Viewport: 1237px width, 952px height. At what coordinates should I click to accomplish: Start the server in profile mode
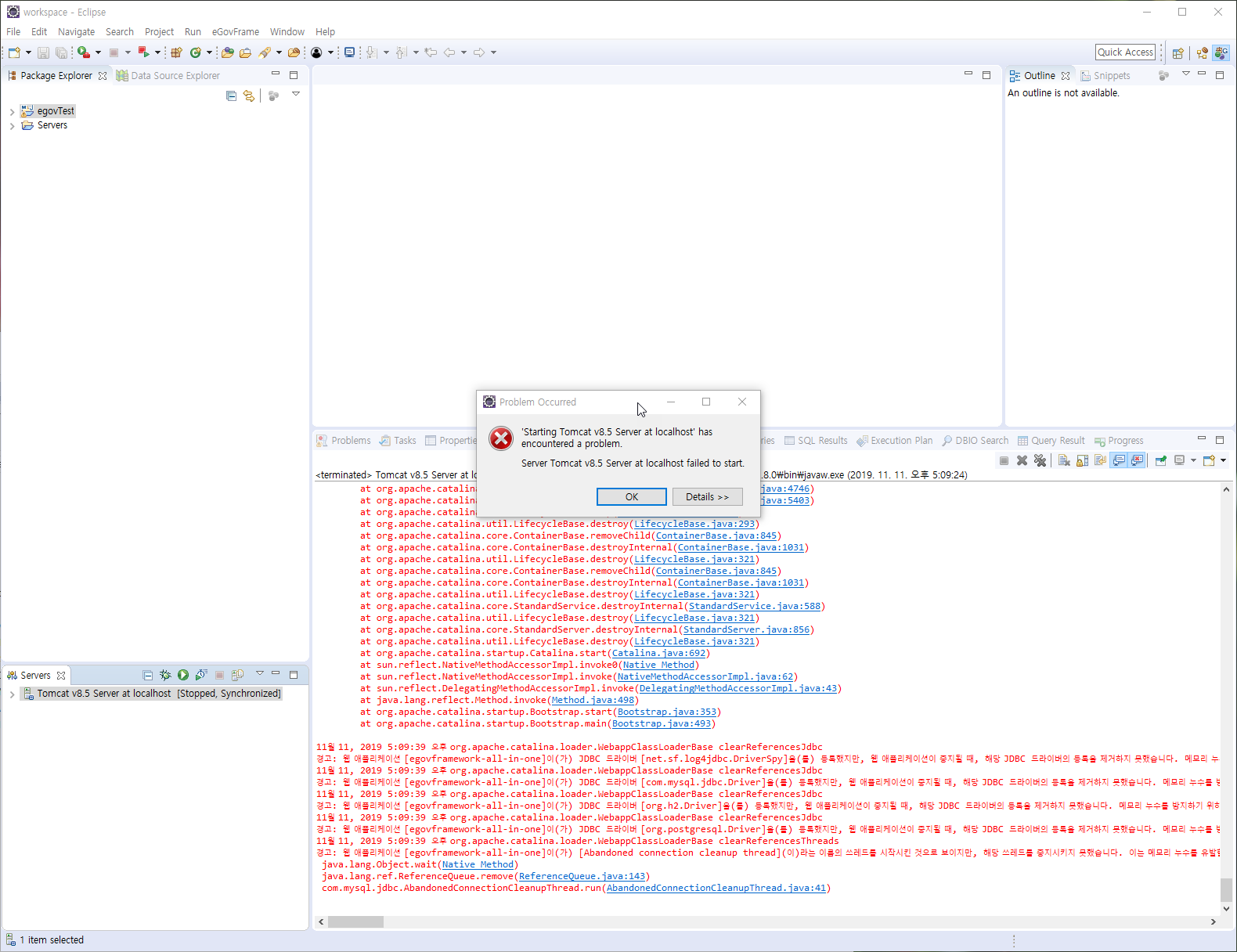(201, 675)
